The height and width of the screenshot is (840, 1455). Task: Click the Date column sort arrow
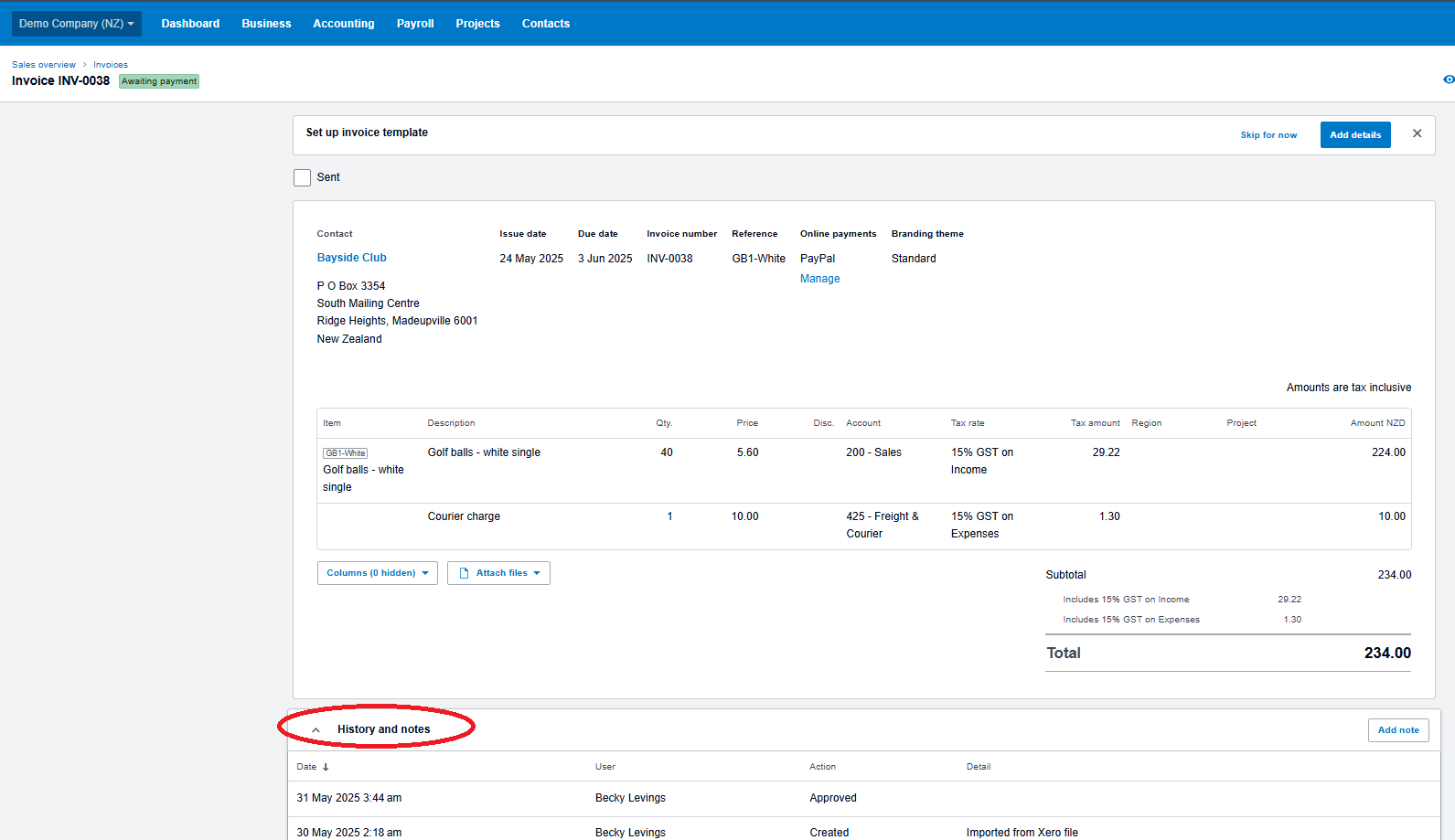(326, 767)
